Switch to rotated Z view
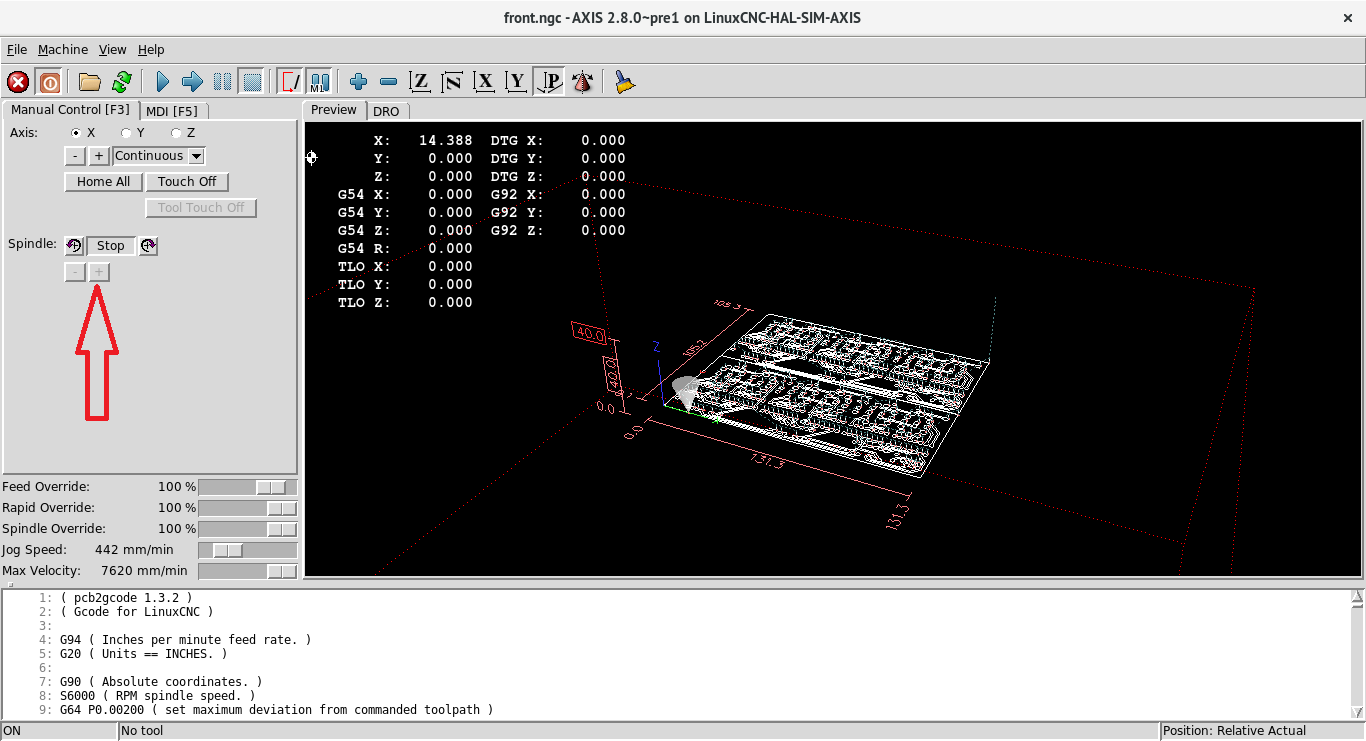1366x741 pixels. pos(453,82)
